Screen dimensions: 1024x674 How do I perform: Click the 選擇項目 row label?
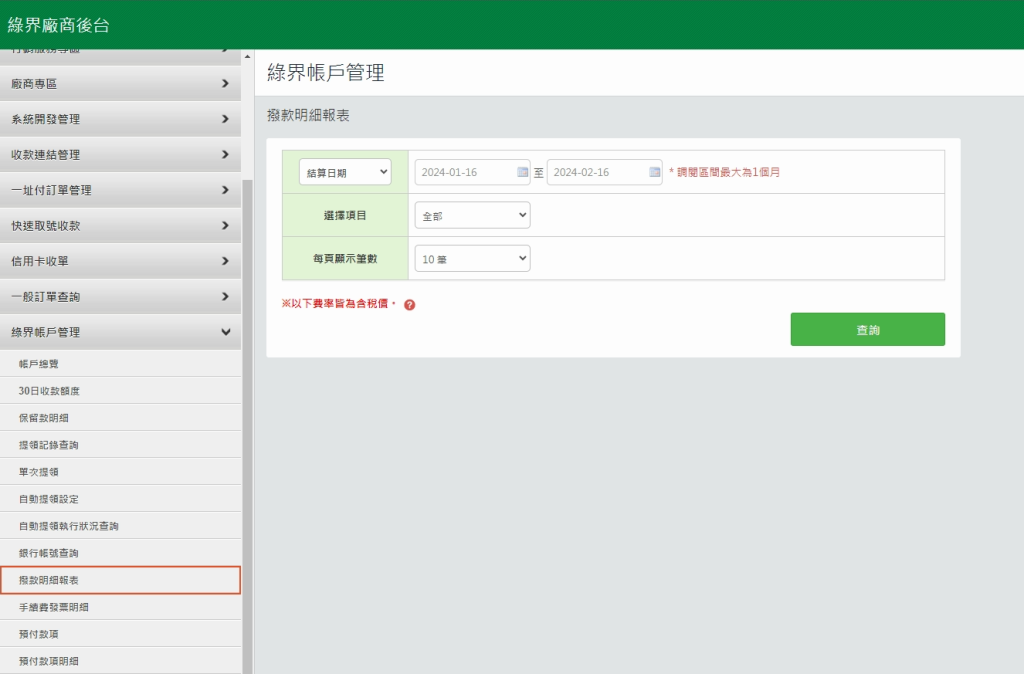point(345,216)
